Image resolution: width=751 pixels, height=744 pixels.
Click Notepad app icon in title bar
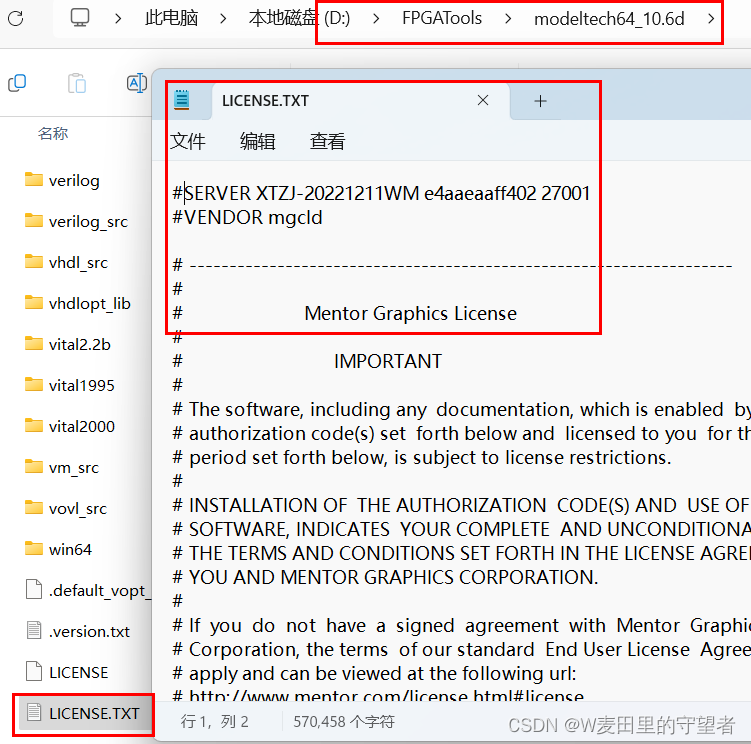click(x=182, y=100)
